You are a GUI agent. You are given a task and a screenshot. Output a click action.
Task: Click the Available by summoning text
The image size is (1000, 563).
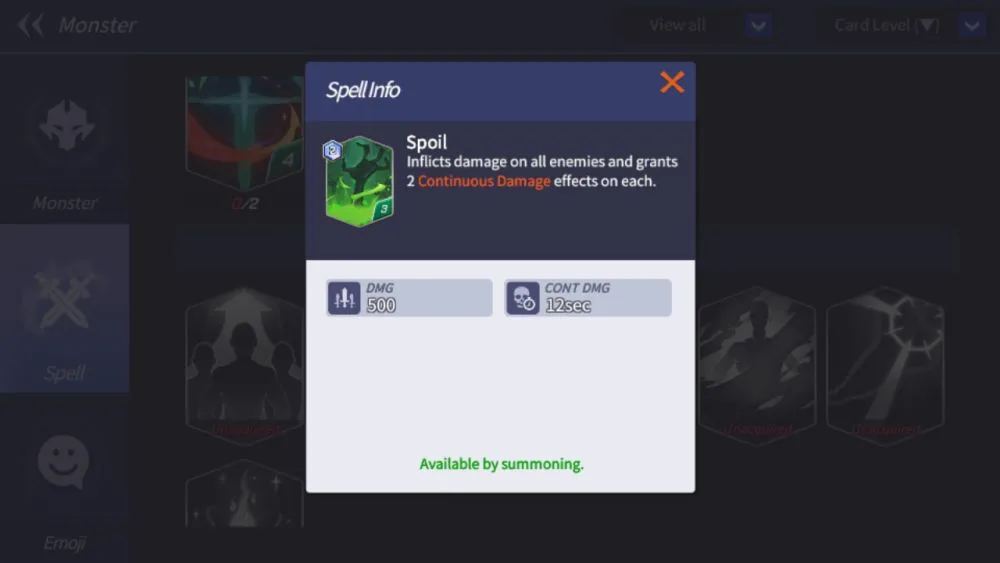pyautogui.click(x=501, y=464)
